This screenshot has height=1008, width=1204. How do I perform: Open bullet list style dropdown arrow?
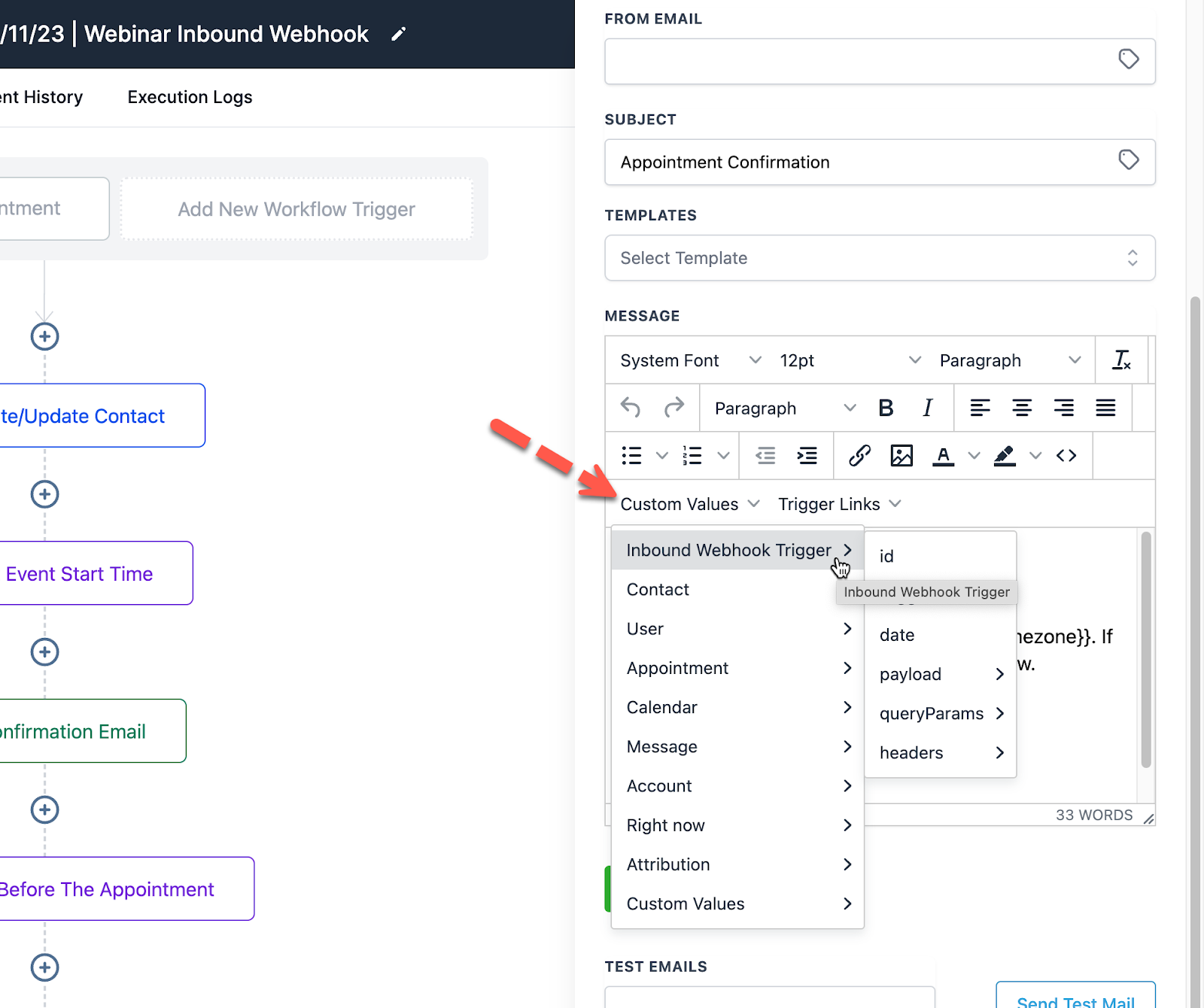click(662, 455)
